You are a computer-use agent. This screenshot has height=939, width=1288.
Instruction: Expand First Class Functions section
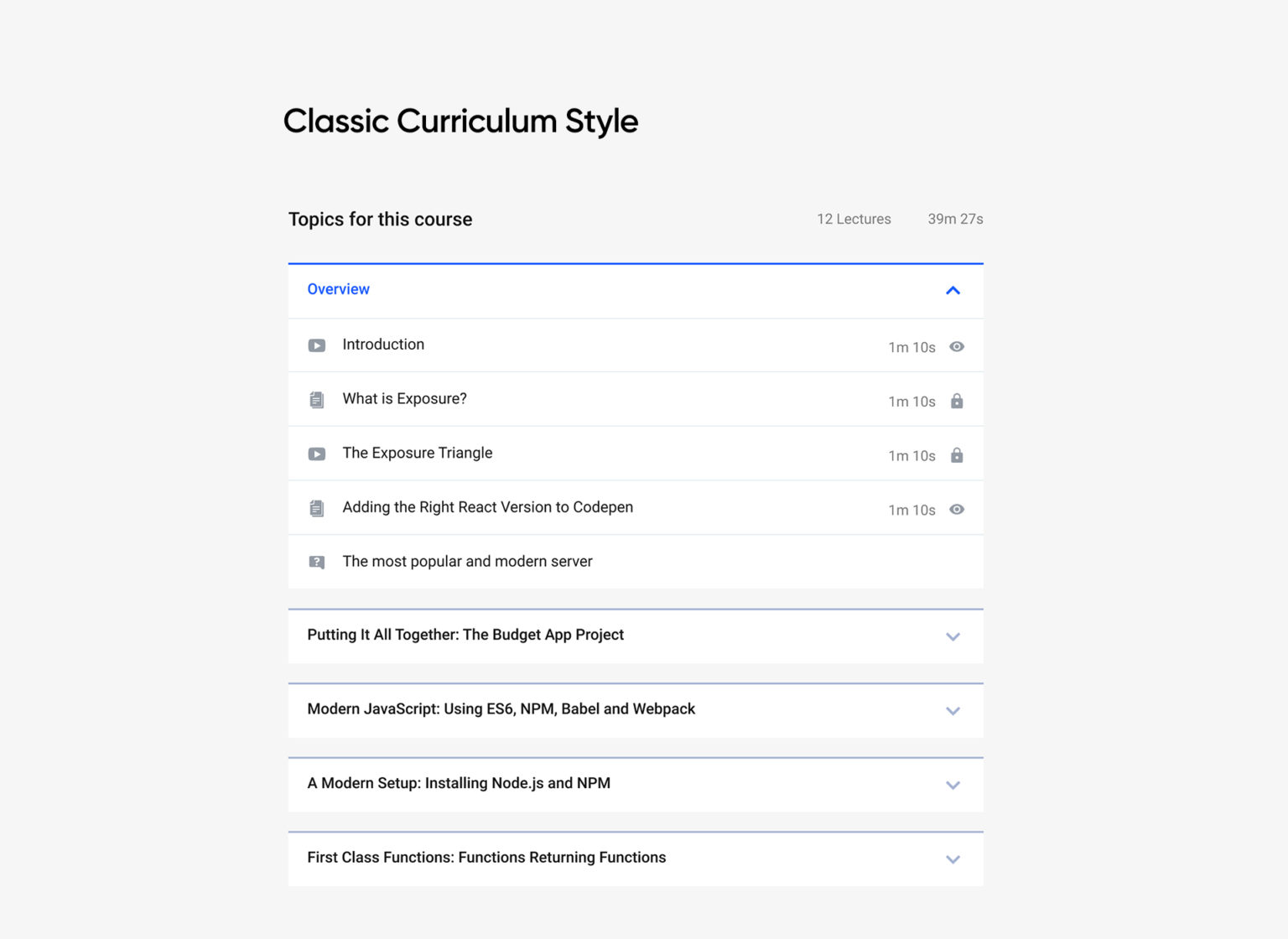tap(953, 859)
